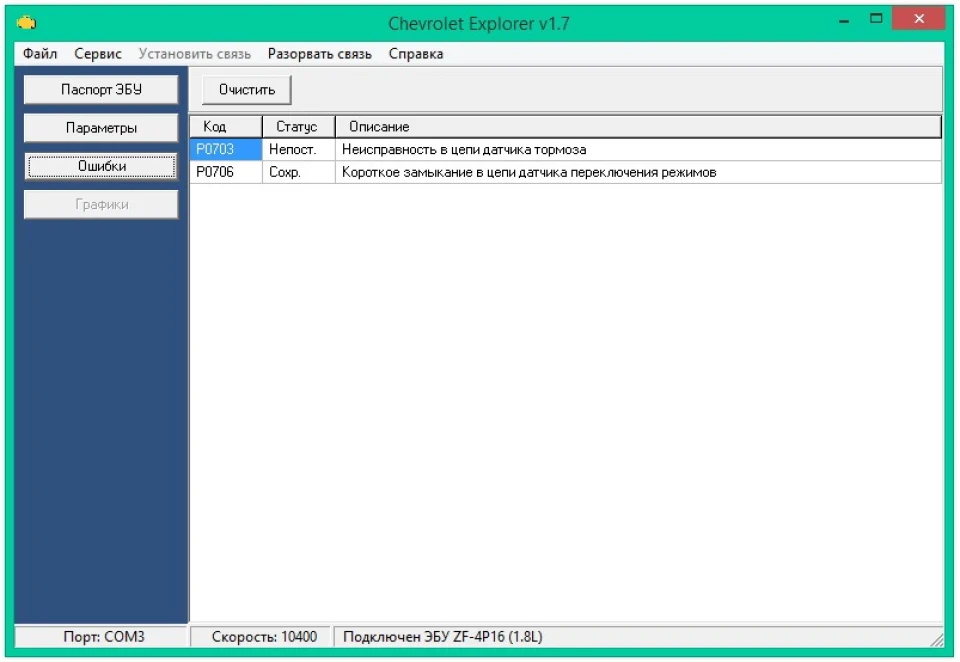Viewport: 960px width, 662px height.
Task: Open the Файл menu
Action: pos(40,54)
